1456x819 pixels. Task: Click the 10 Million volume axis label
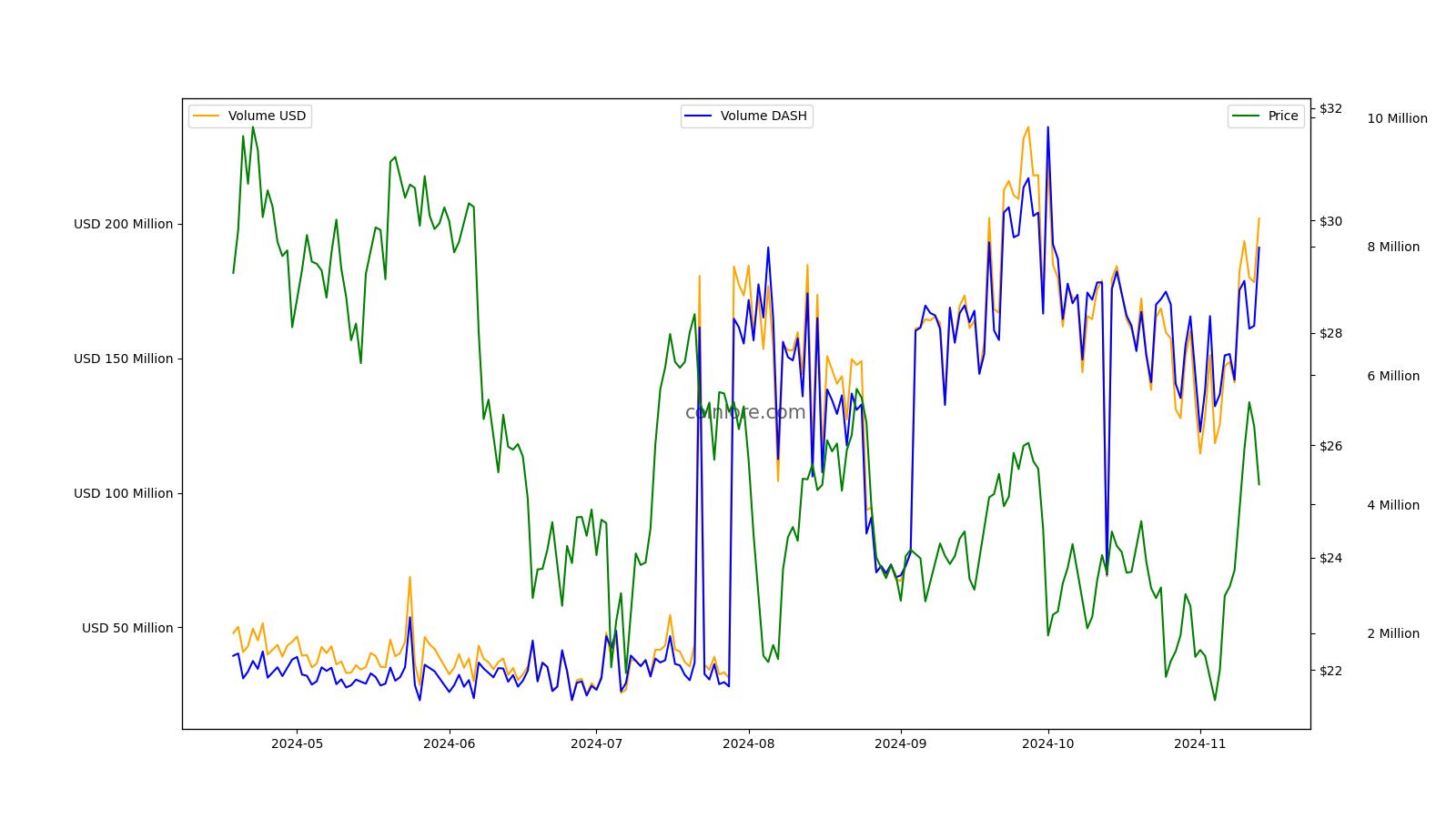click(x=1397, y=119)
